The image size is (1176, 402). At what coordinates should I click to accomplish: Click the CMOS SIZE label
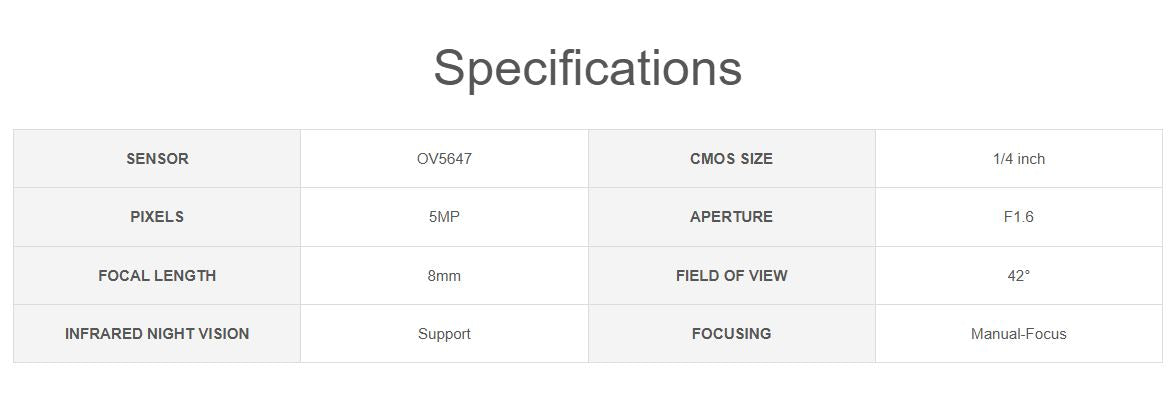tap(731, 159)
